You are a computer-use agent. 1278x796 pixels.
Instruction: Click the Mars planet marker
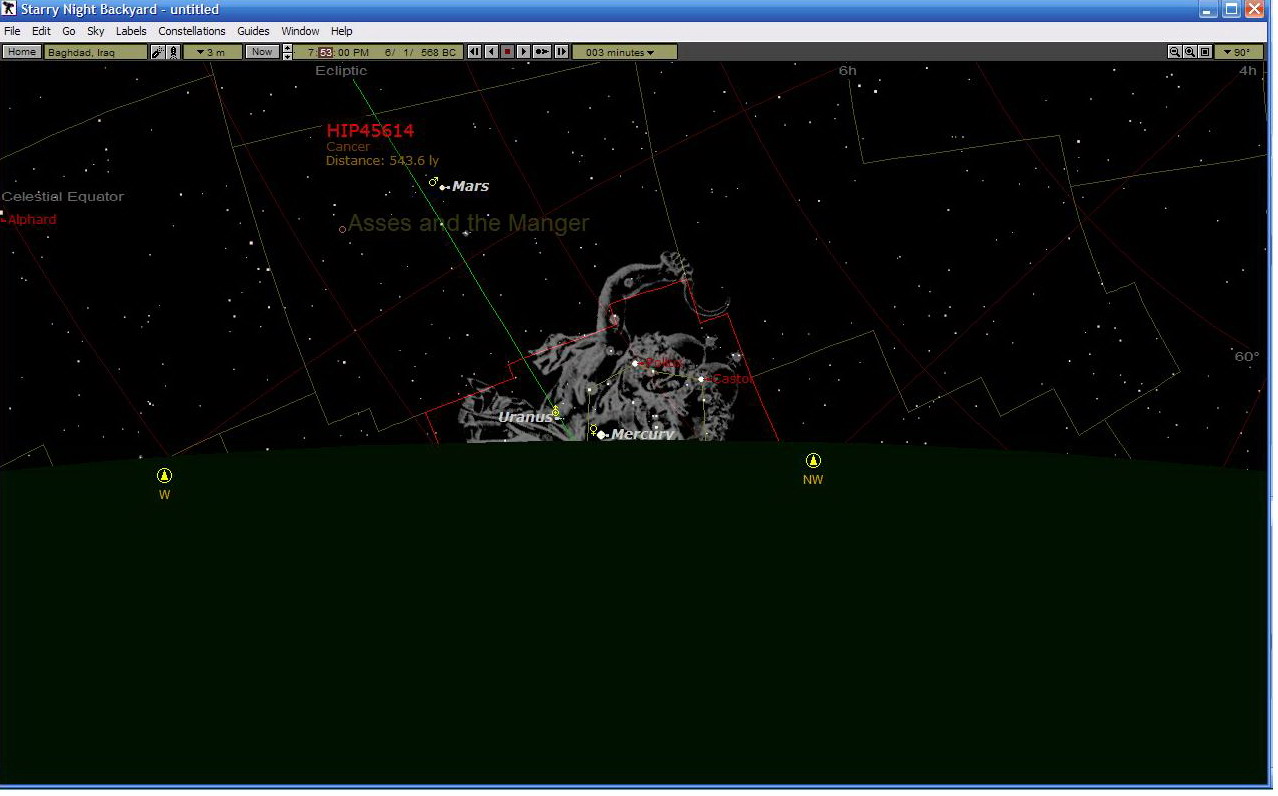[x=441, y=186]
